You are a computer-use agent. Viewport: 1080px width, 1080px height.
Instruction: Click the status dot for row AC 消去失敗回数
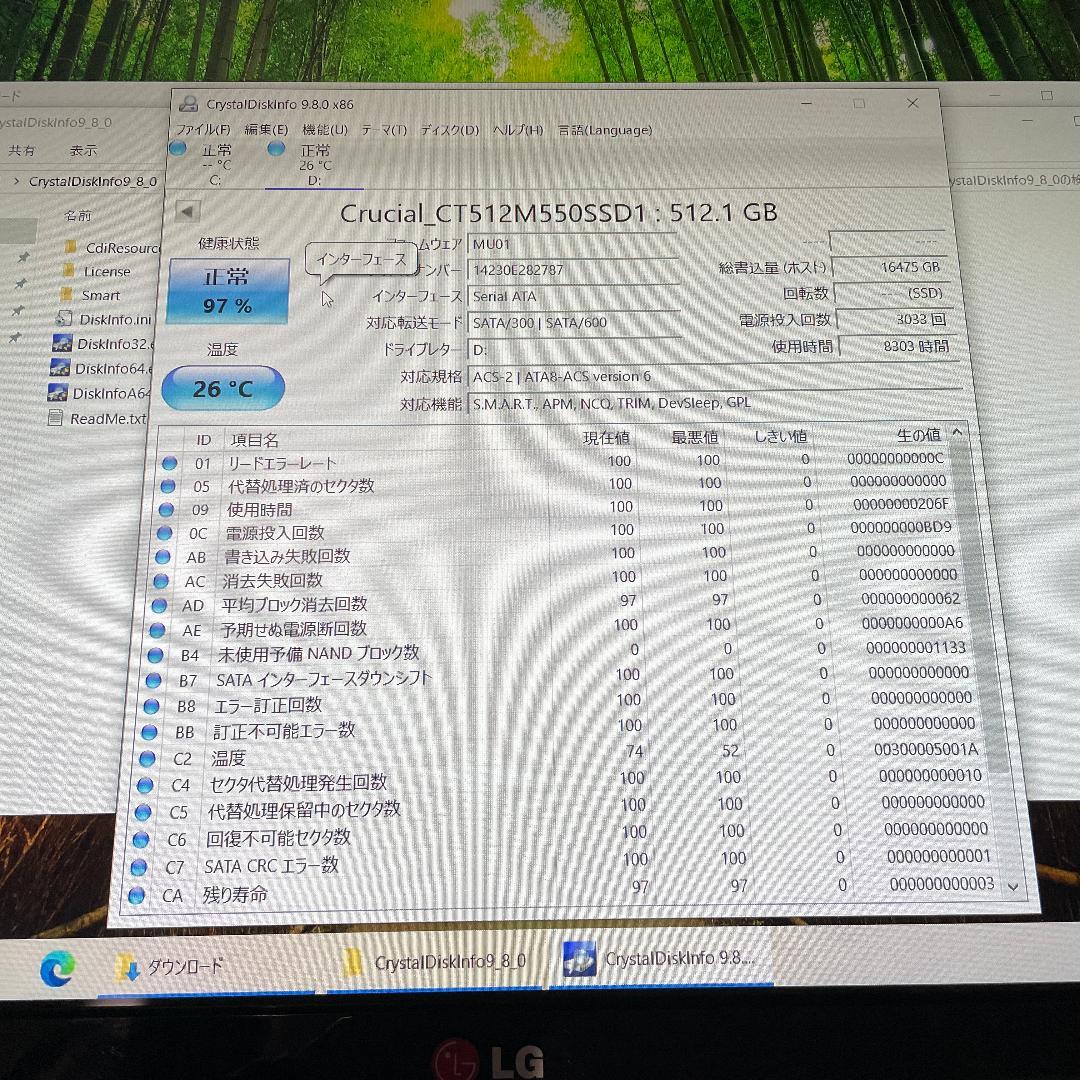click(161, 581)
